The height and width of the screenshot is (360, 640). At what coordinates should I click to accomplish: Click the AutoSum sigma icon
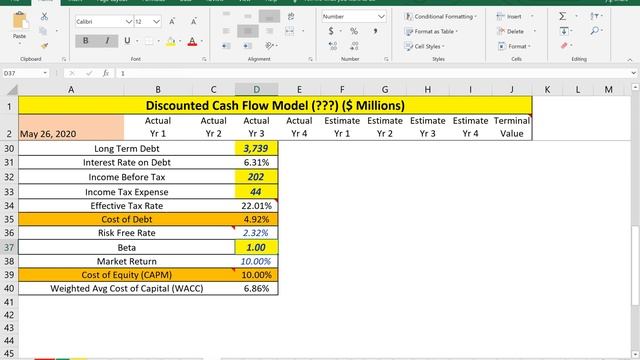click(x=562, y=16)
